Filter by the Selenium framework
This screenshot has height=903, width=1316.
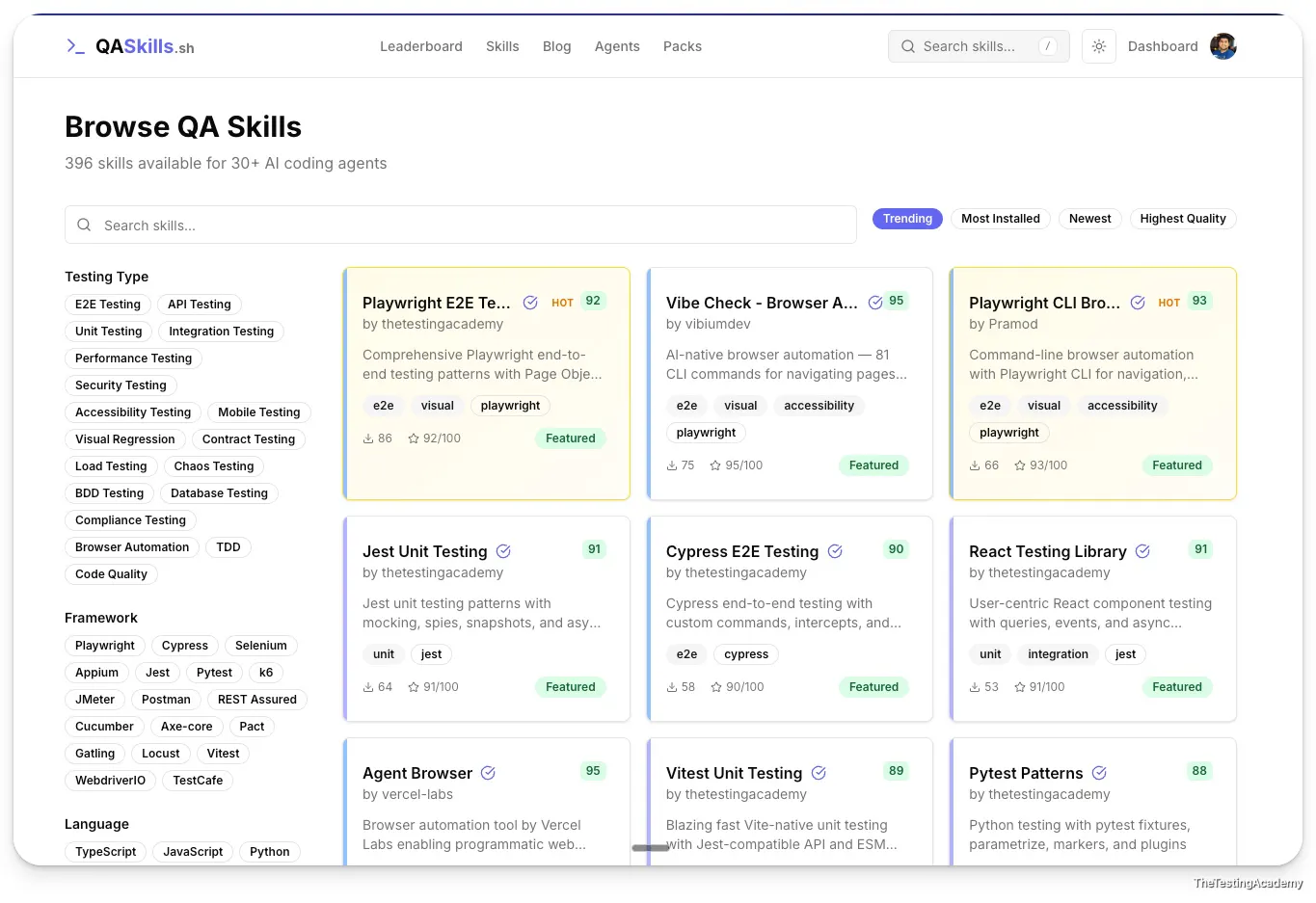[x=261, y=646]
